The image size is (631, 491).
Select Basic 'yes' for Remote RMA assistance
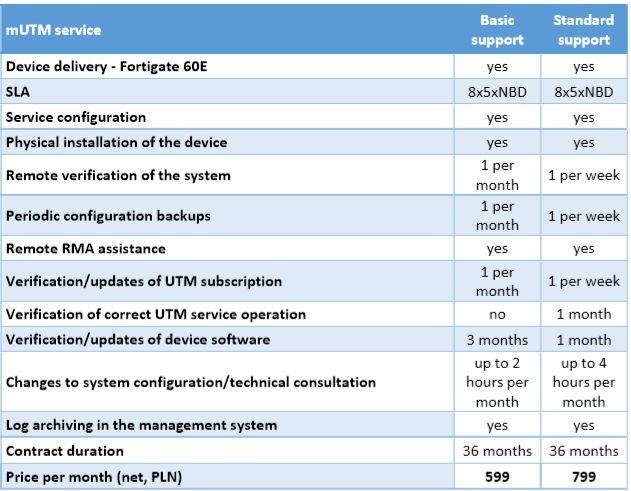[497, 249]
